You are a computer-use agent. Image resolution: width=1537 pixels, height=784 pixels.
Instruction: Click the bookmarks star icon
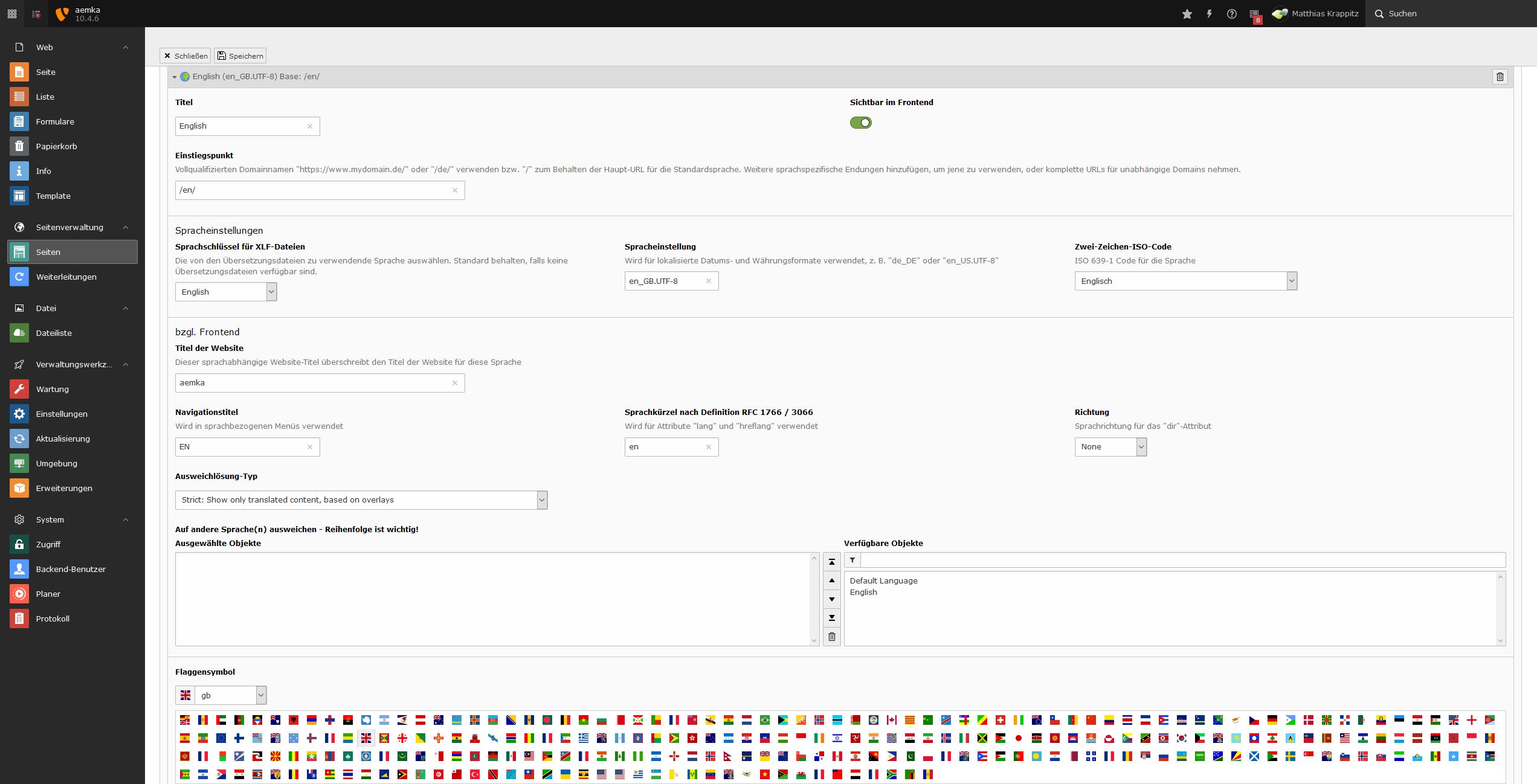point(1187,14)
